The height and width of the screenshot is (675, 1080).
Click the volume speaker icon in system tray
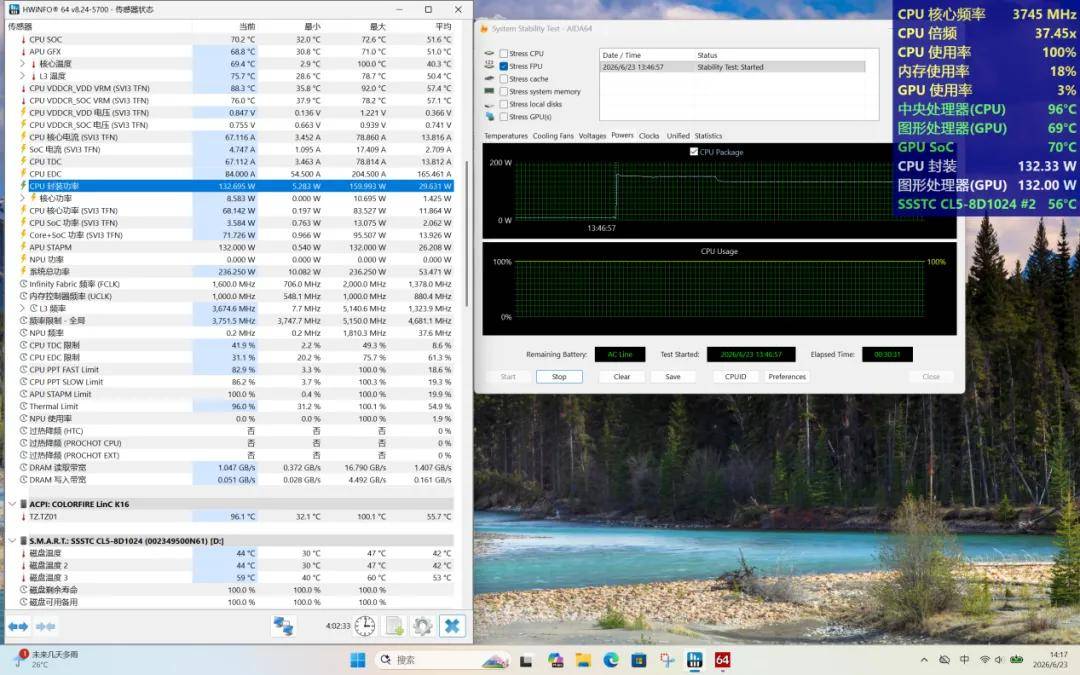[x=999, y=660]
